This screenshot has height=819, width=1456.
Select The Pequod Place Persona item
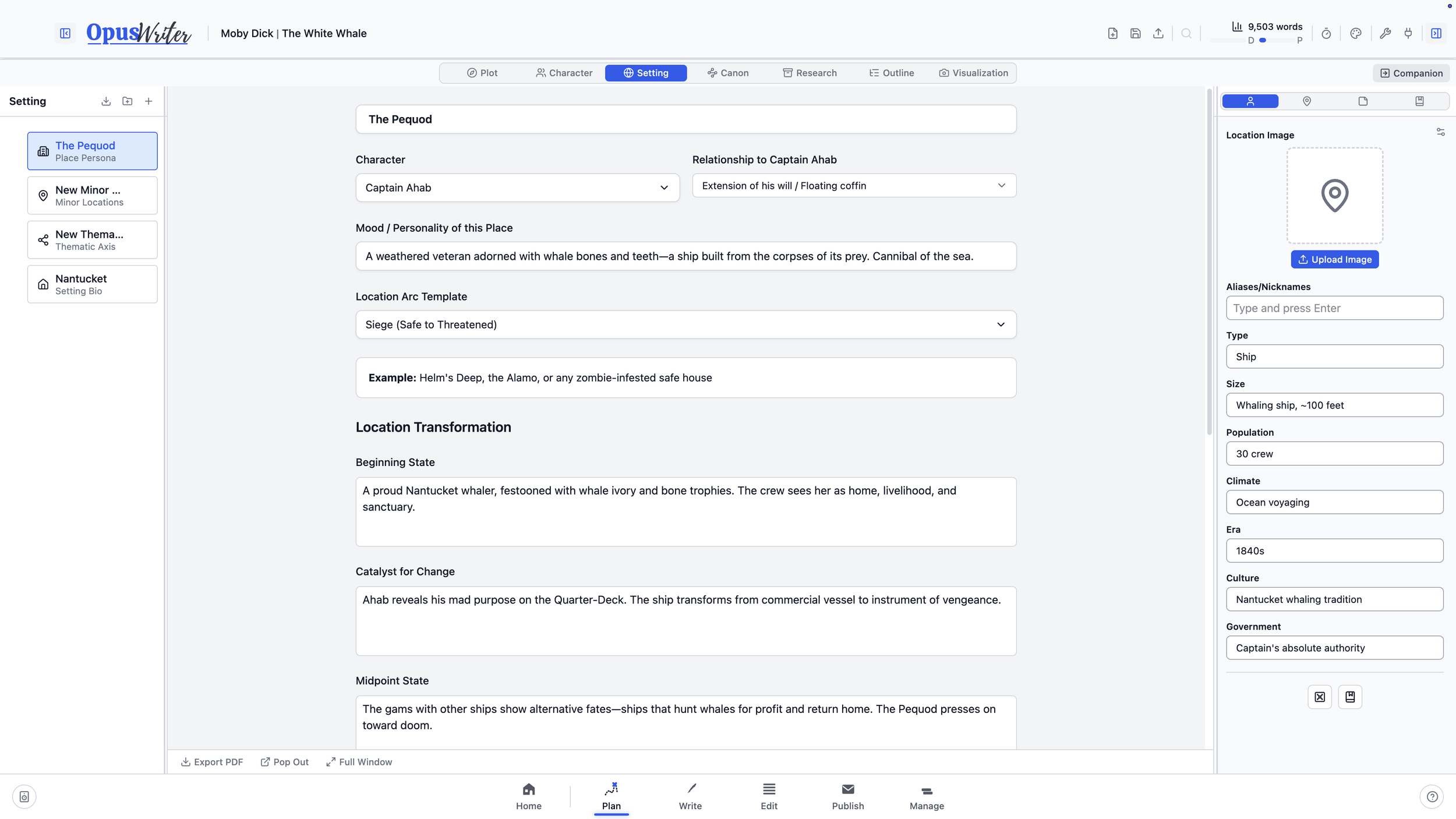92,151
